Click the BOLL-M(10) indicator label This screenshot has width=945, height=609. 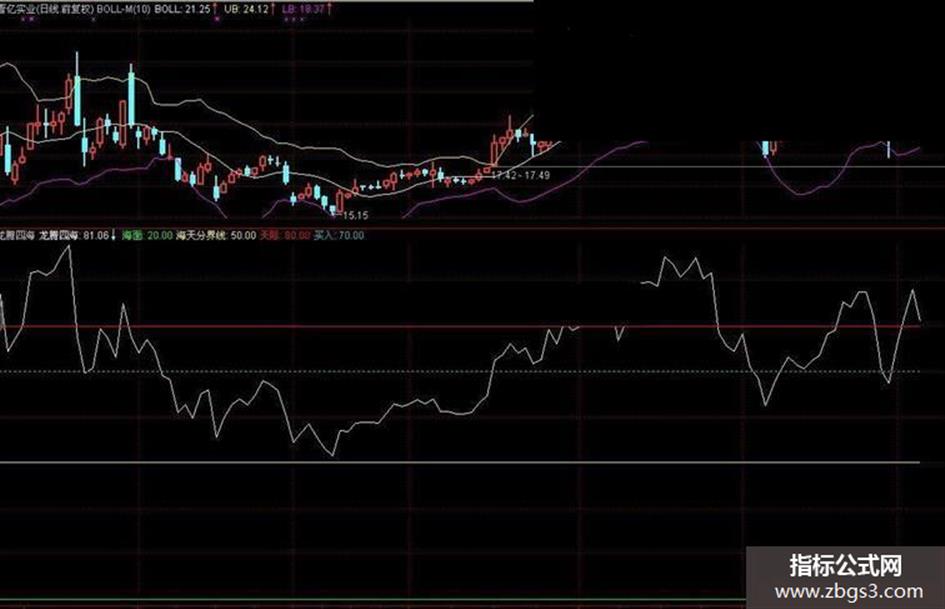124,9
